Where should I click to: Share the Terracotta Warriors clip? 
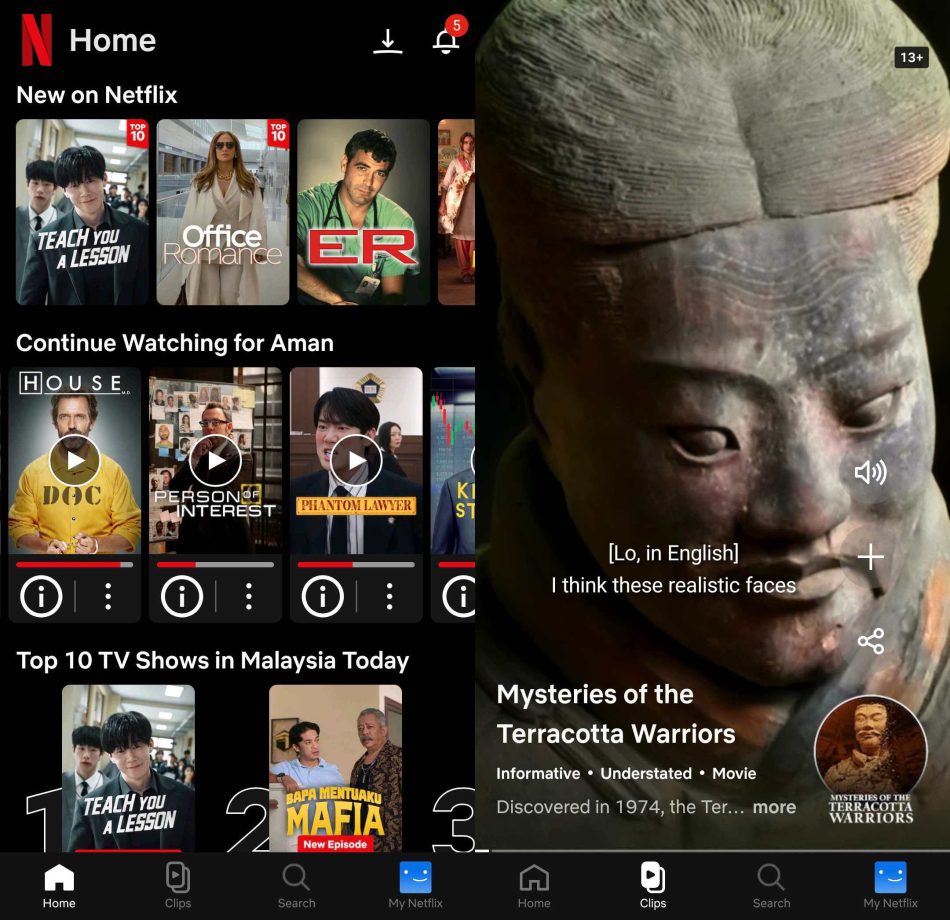click(x=871, y=641)
